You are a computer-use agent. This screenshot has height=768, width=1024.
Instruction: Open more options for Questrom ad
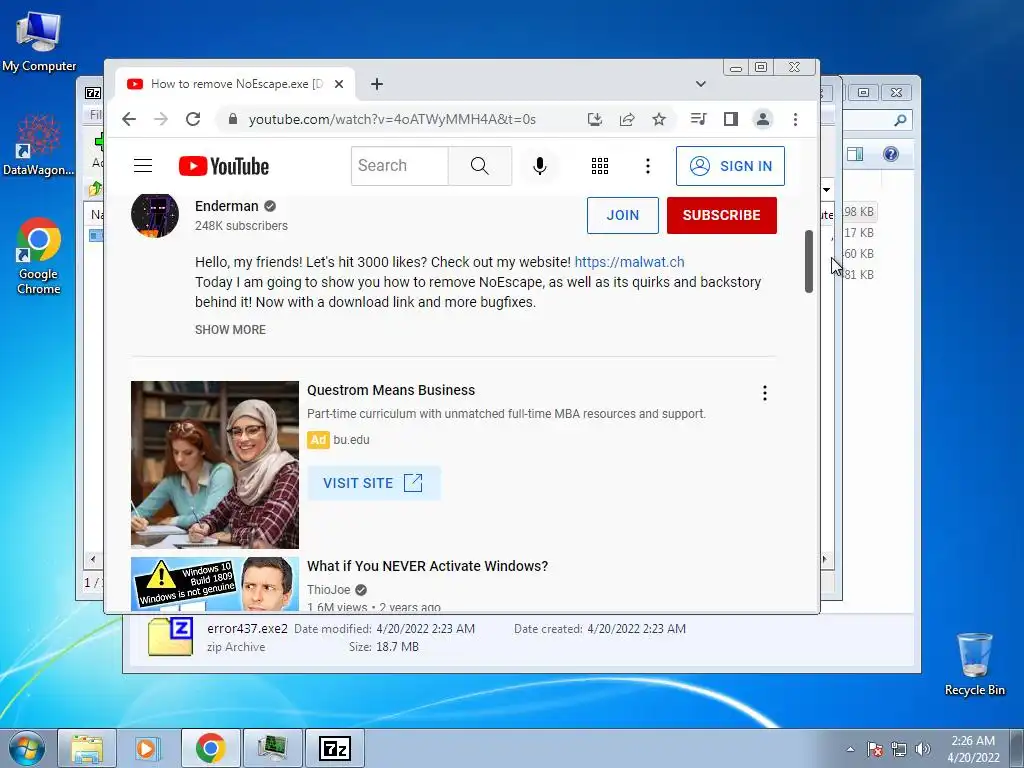tap(765, 392)
